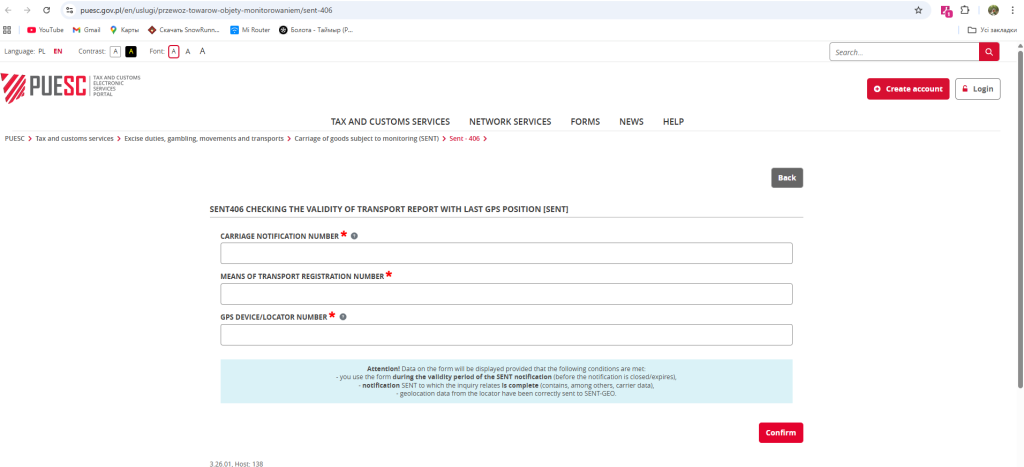This screenshot has height=467, width=1024.
Task: Click the Sent - 406 breadcrumb
Action: click(465, 138)
